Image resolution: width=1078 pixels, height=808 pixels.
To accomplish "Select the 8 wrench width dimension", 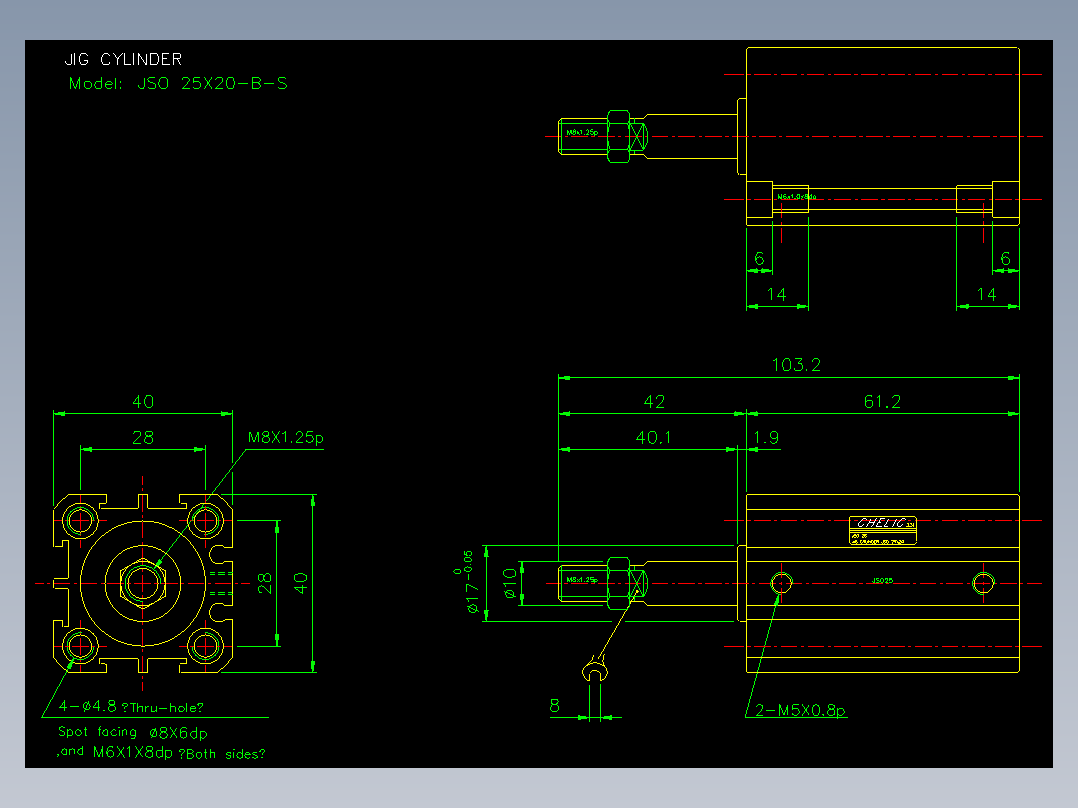I will click(x=555, y=706).
